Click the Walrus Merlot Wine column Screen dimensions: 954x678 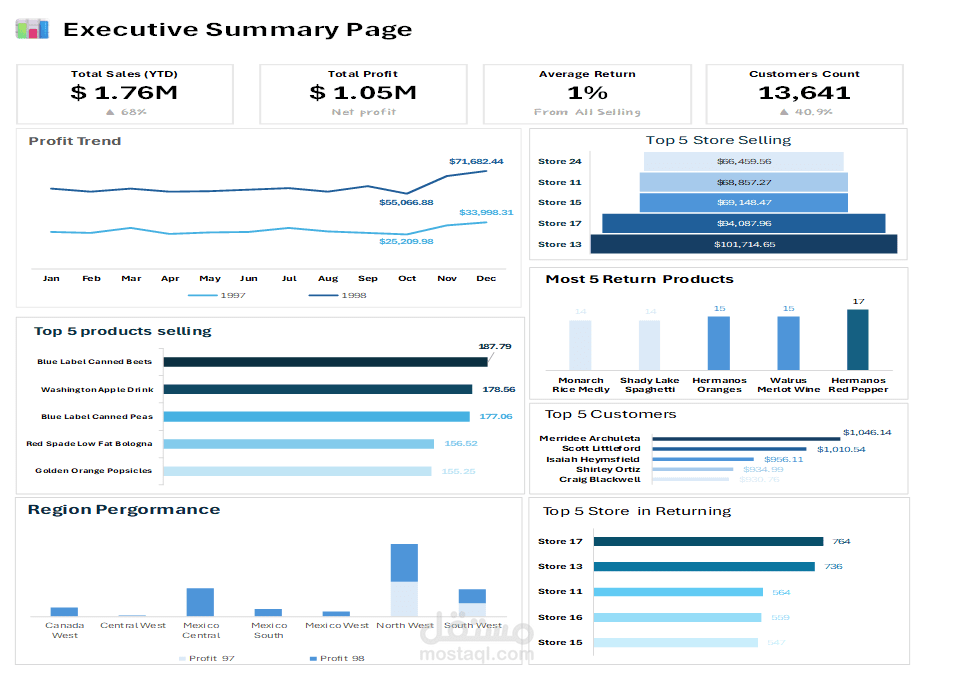click(x=789, y=343)
